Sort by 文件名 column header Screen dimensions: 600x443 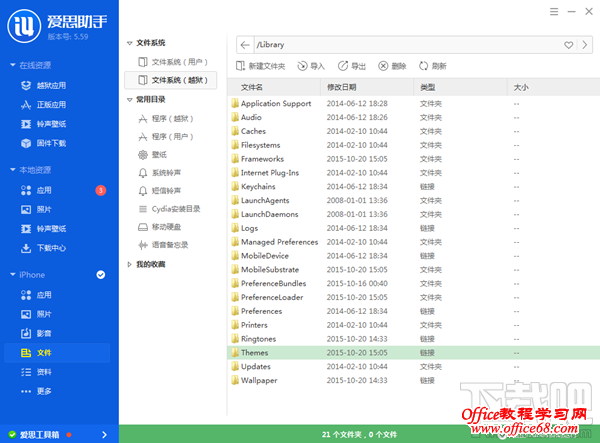(x=274, y=87)
